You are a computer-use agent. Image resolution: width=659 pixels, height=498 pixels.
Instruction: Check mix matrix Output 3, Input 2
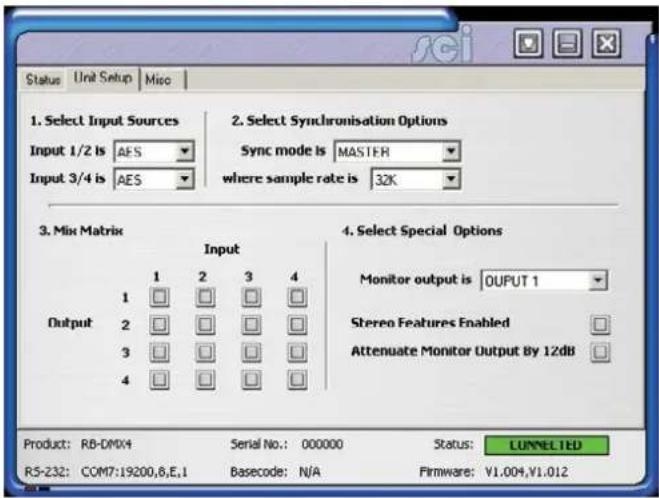click(x=205, y=352)
